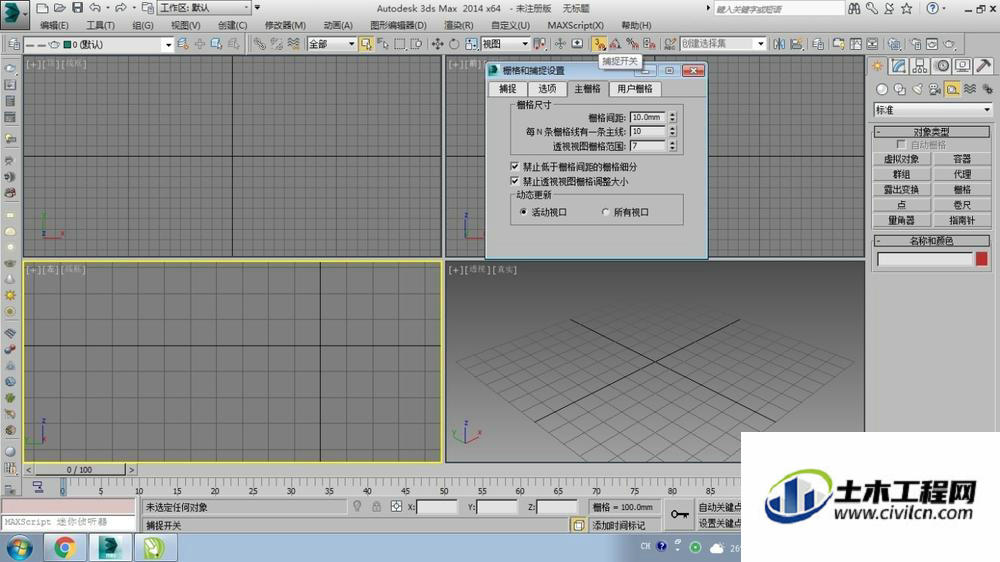Open the named selection set dropdown
The width and height of the screenshot is (1000, 562).
[x=723, y=43]
